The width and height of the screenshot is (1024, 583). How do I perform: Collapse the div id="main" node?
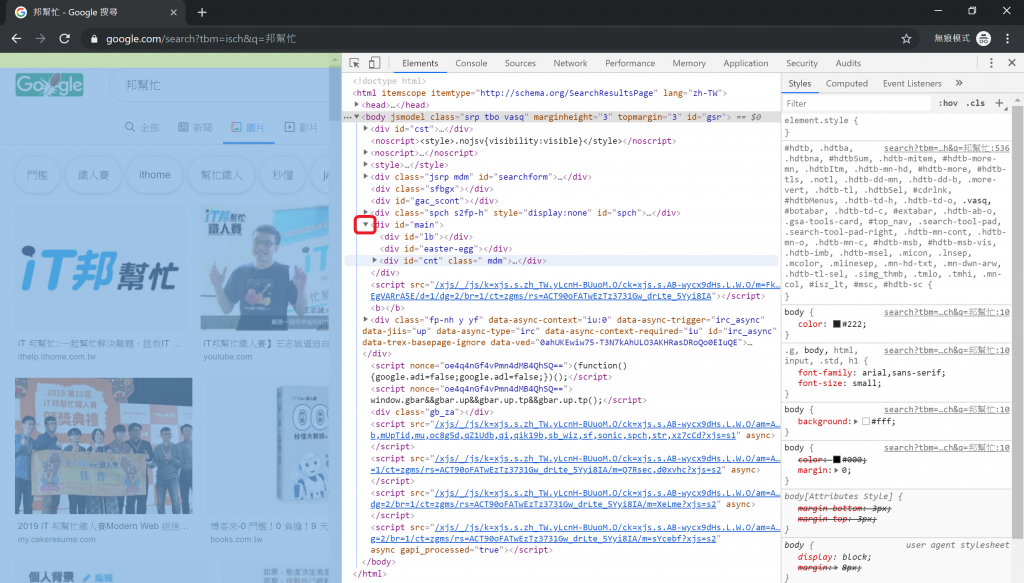pyautogui.click(x=366, y=225)
